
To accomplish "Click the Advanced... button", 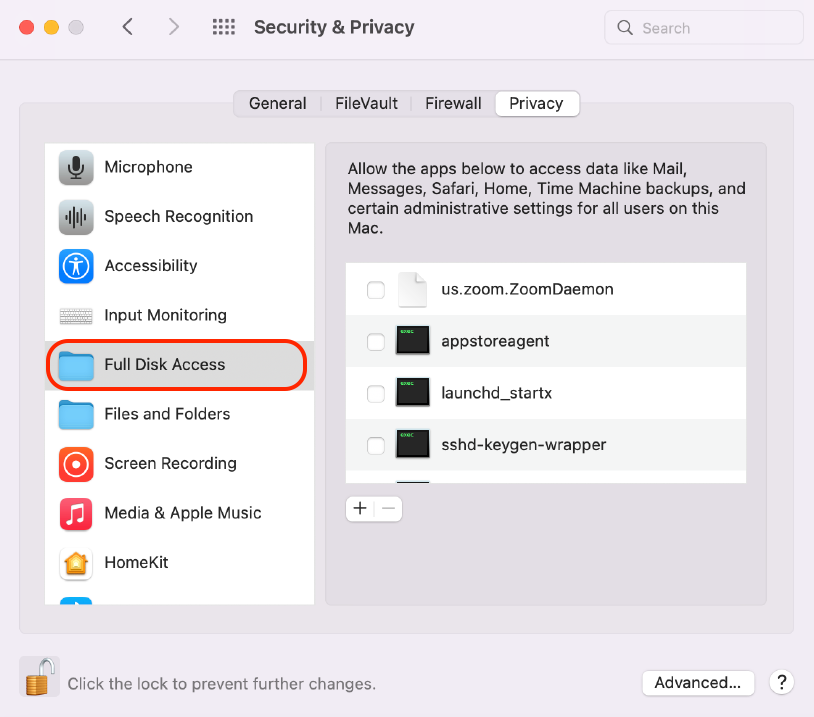I will (697, 683).
